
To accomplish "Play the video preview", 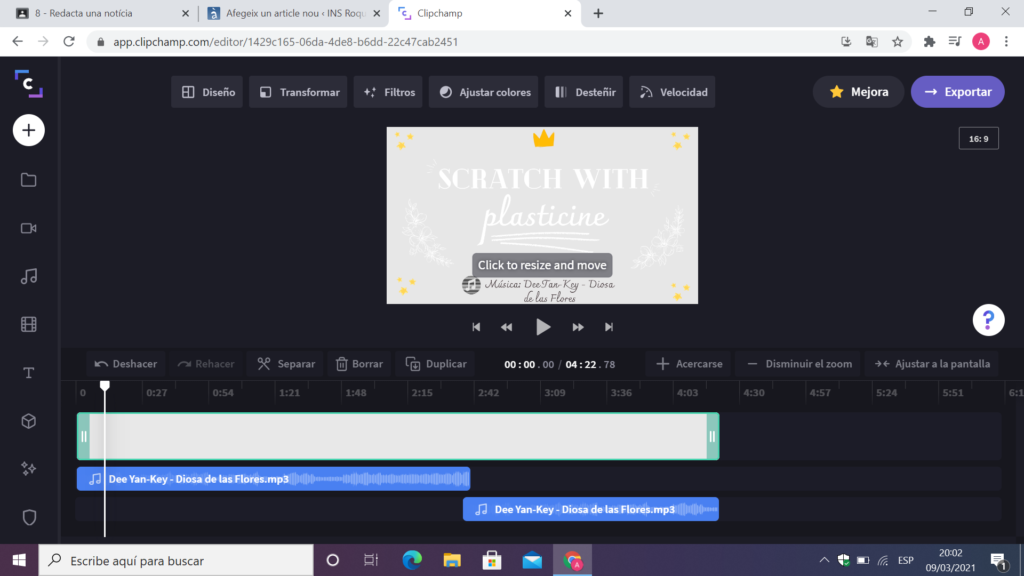I will [x=542, y=327].
